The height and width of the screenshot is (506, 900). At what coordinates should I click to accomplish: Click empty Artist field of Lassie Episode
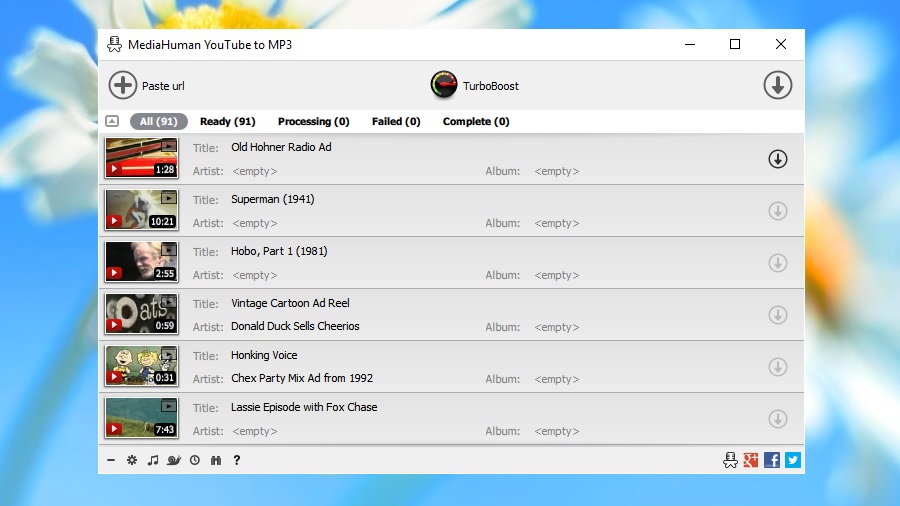pos(255,431)
